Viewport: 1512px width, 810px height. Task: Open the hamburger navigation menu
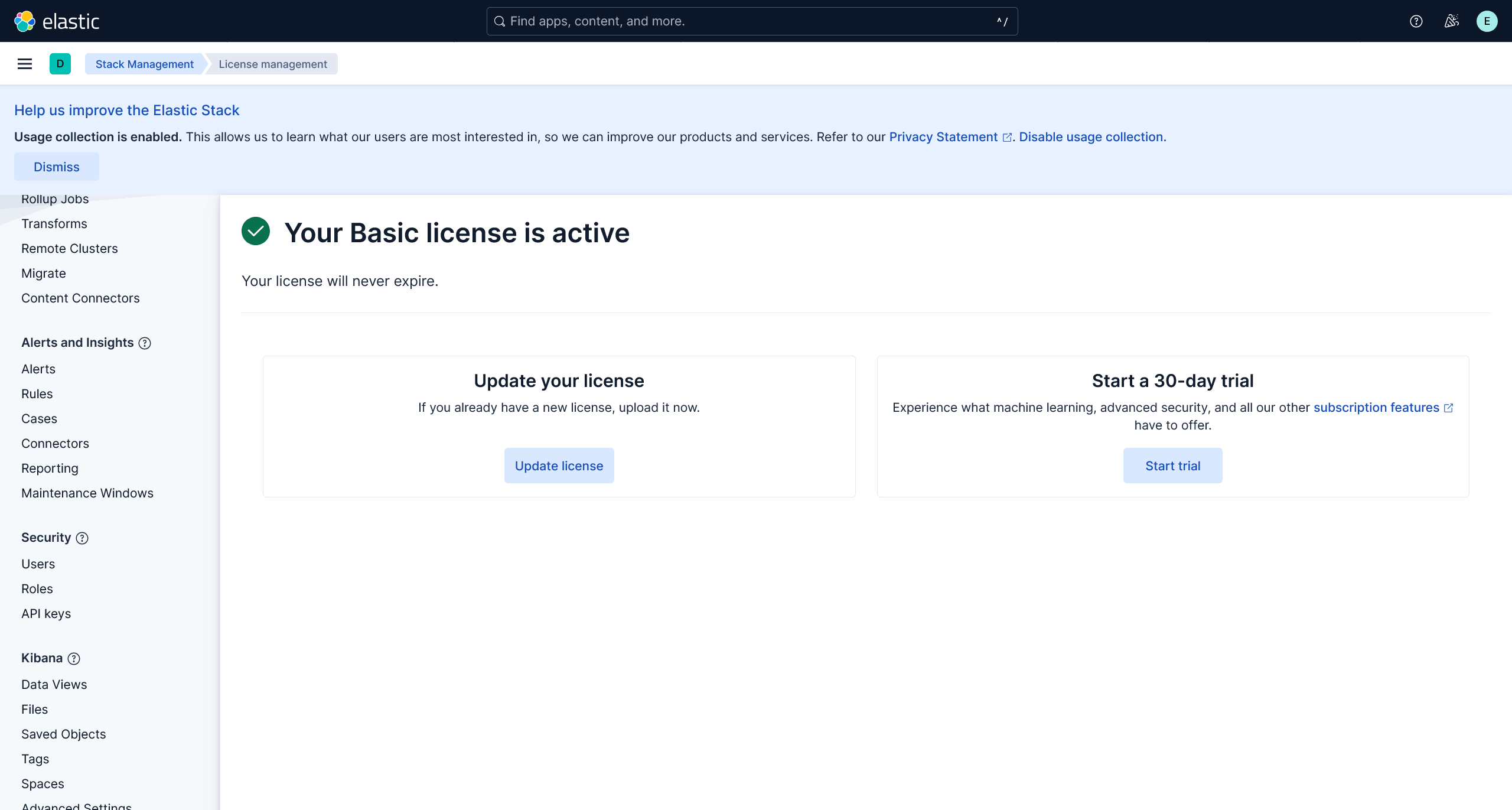[25, 64]
